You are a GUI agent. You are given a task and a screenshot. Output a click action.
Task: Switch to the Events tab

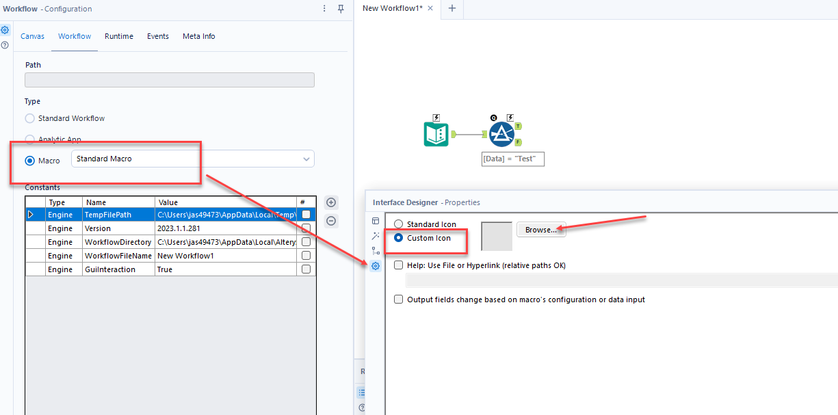coord(158,36)
